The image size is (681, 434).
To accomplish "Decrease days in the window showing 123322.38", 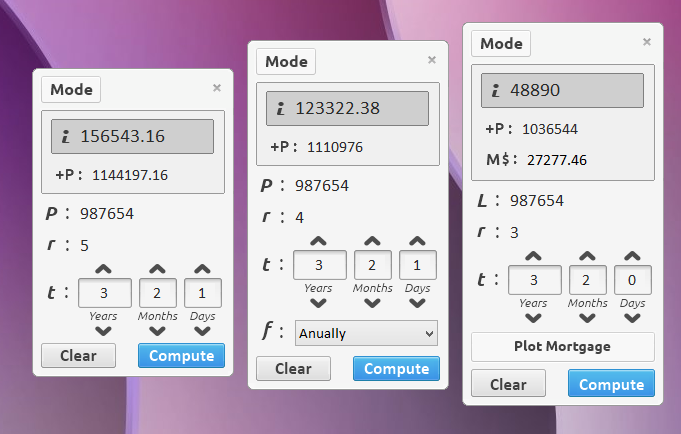I will point(417,305).
